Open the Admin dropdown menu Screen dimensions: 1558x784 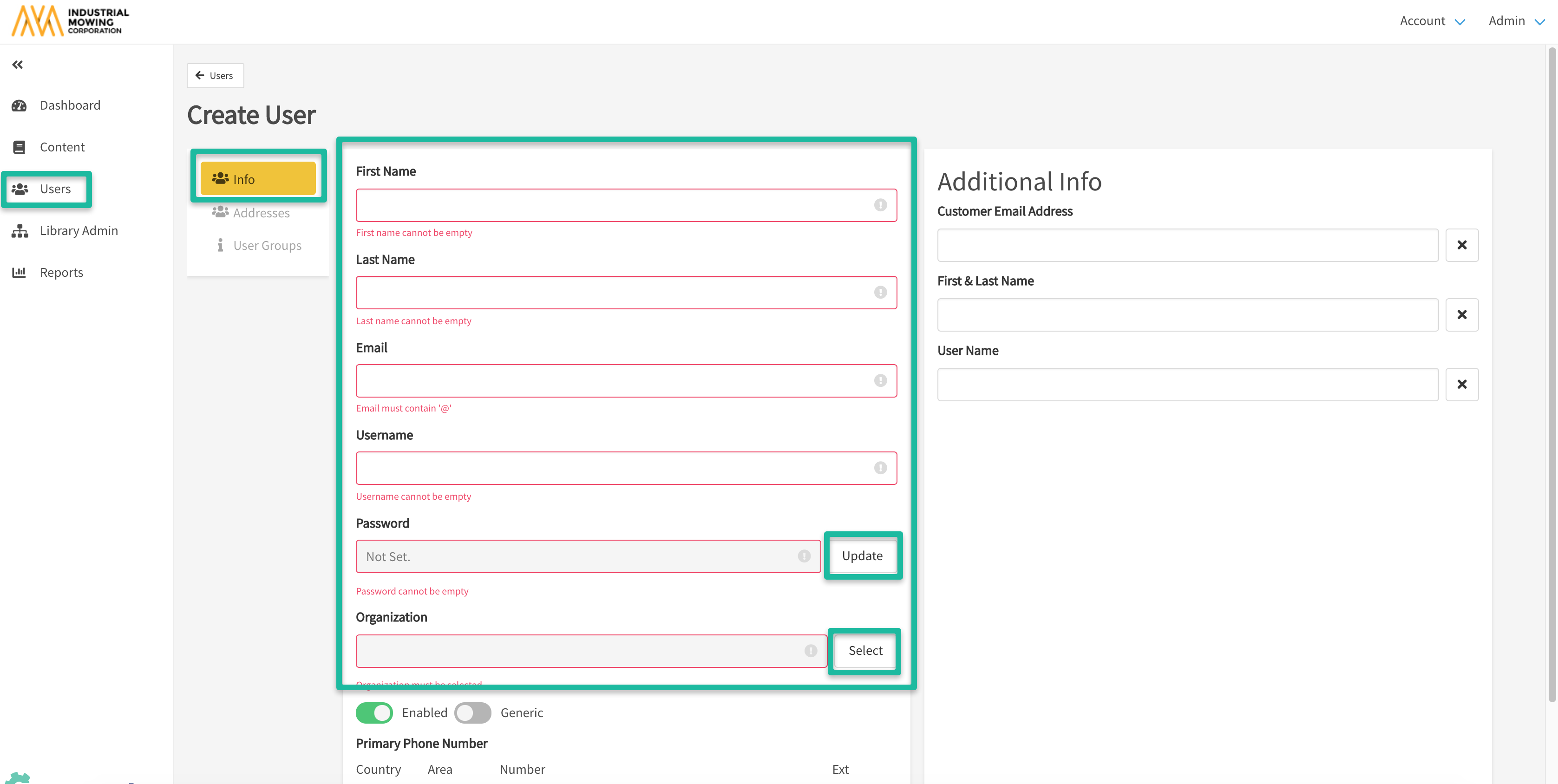1516,21
